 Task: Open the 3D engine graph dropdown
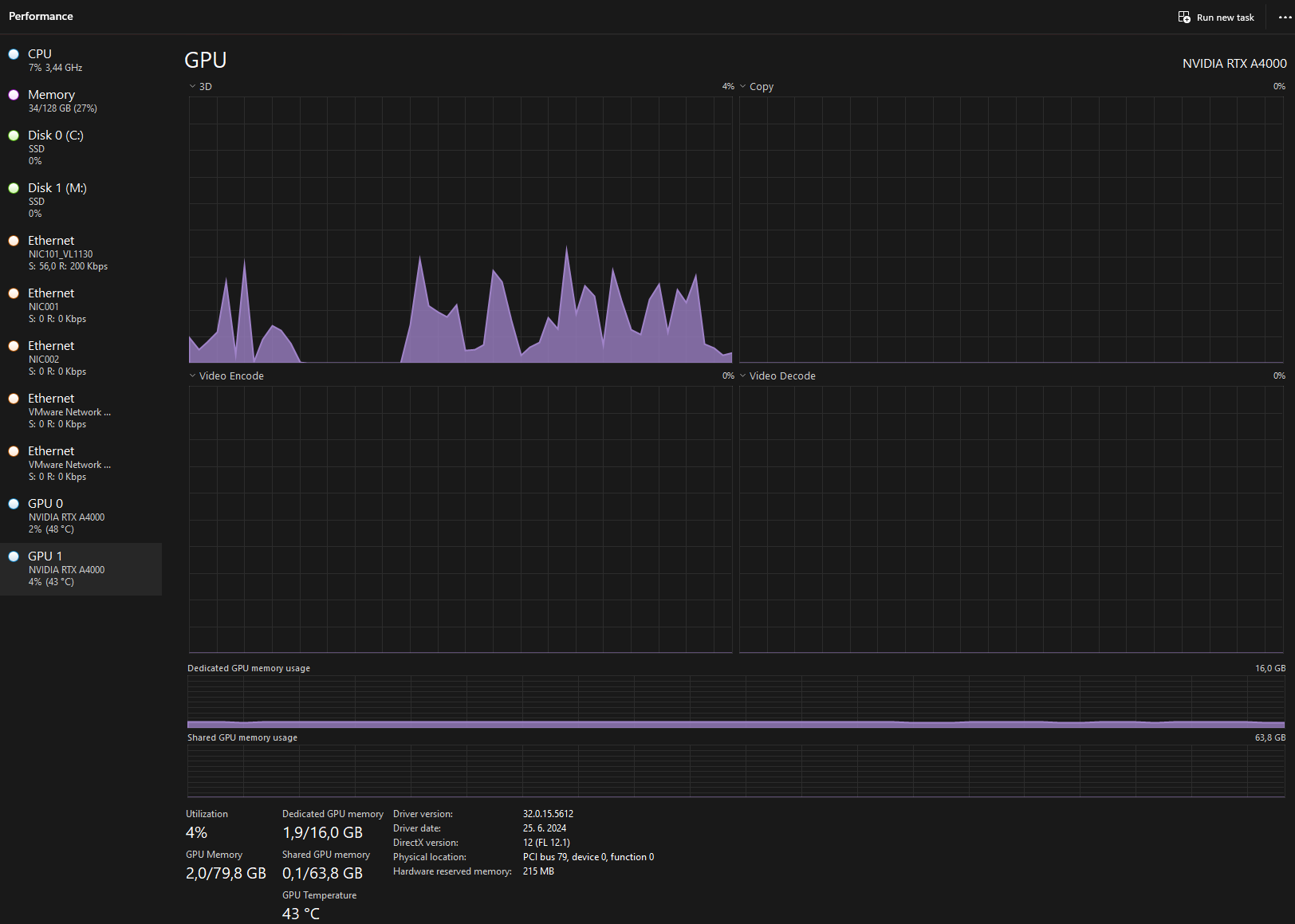pyautogui.click(x=193, y=86)
